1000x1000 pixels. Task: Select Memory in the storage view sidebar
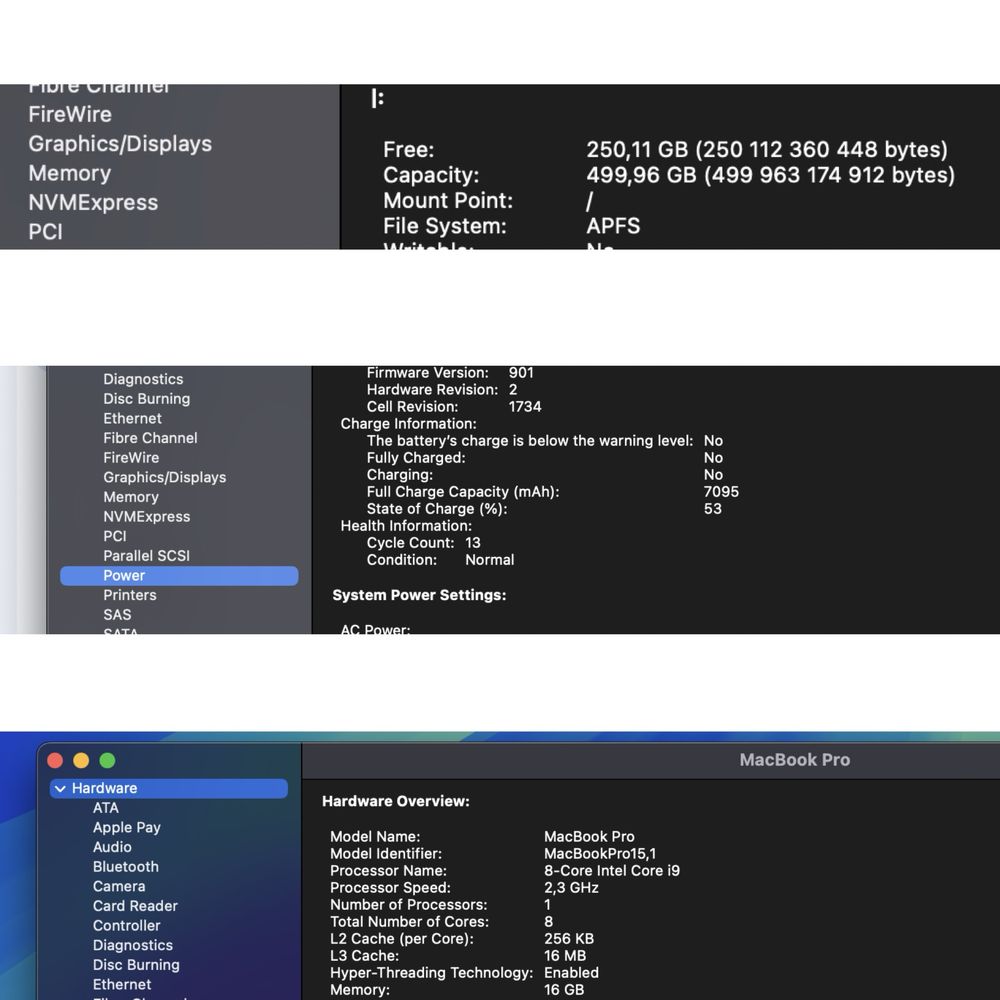(70, 173)
